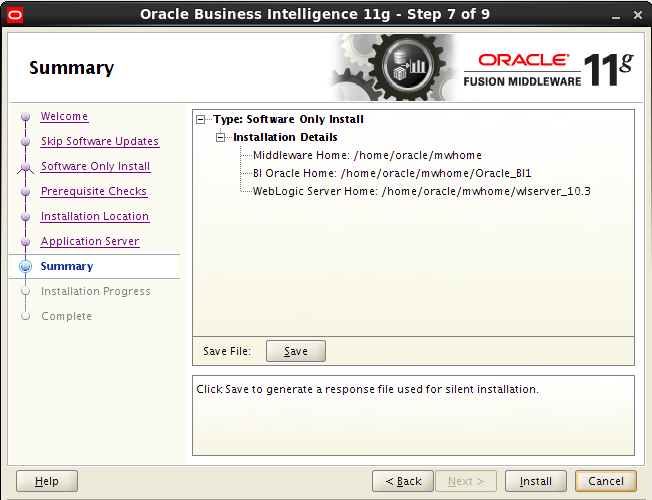Collapse the Type: Software Only Install node
This screenshot has height=500, width=652.
pos(200,120)
